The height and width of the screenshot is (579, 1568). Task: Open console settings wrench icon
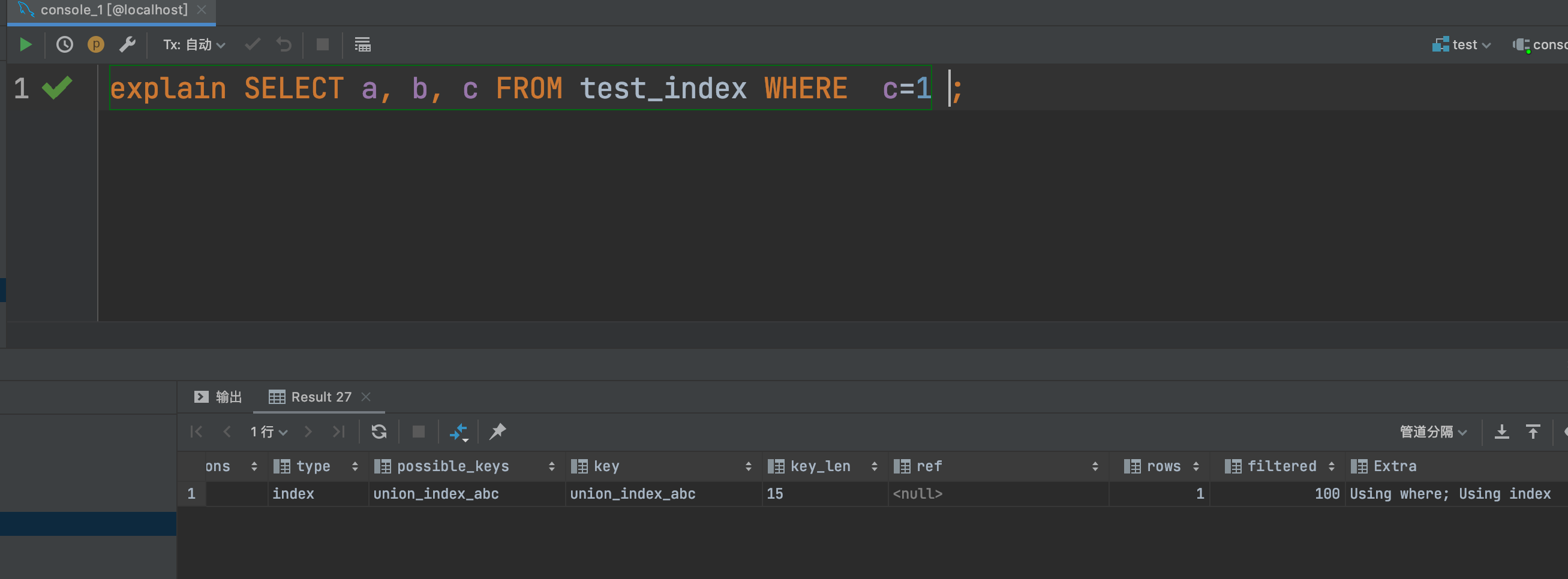(127, 44)
